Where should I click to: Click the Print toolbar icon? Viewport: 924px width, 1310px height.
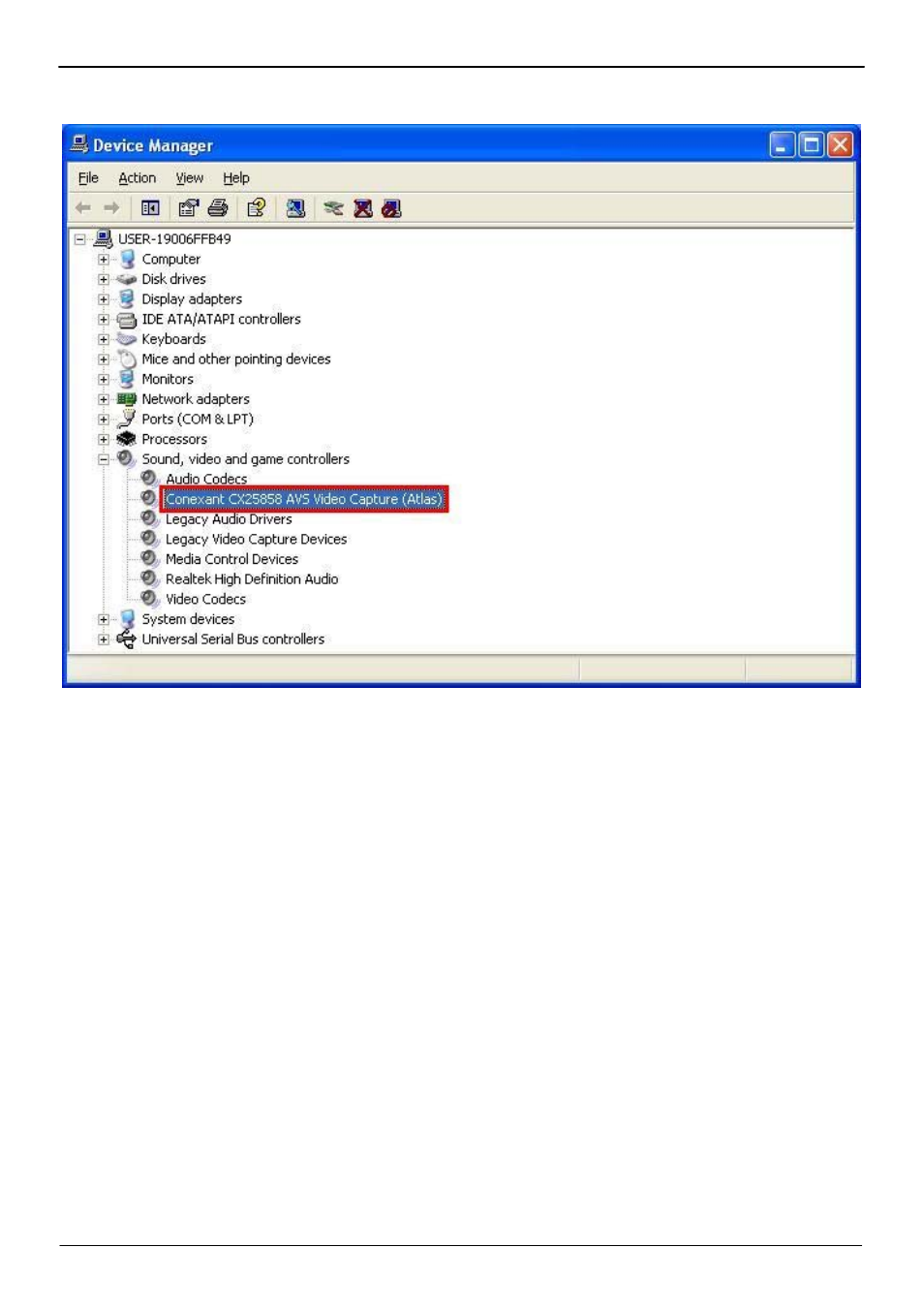[x=218, y=208]
